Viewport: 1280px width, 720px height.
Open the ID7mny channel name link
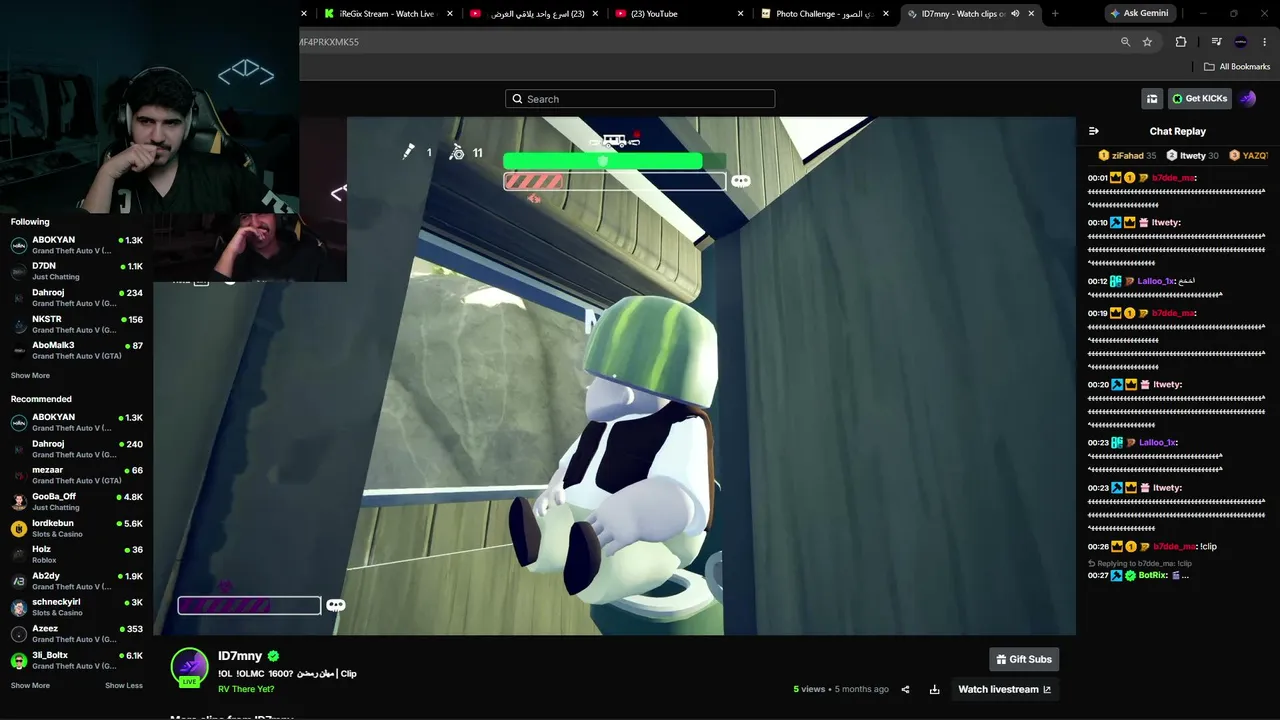(240, 656)
